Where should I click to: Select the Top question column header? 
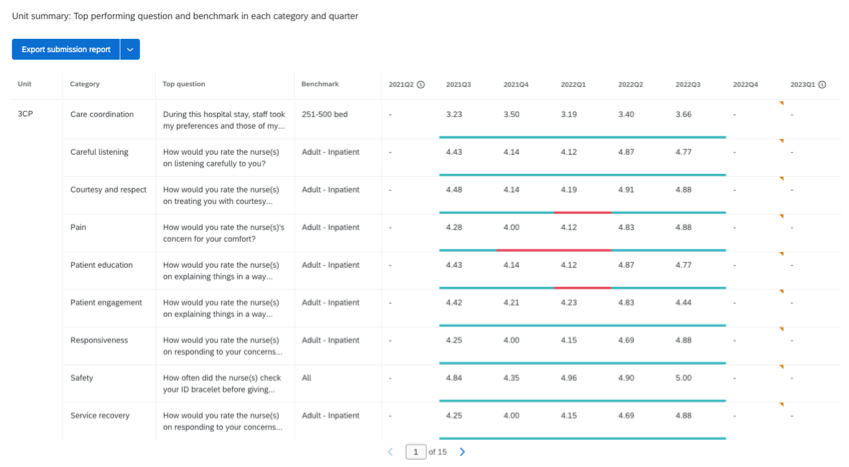tap(184, 85)
